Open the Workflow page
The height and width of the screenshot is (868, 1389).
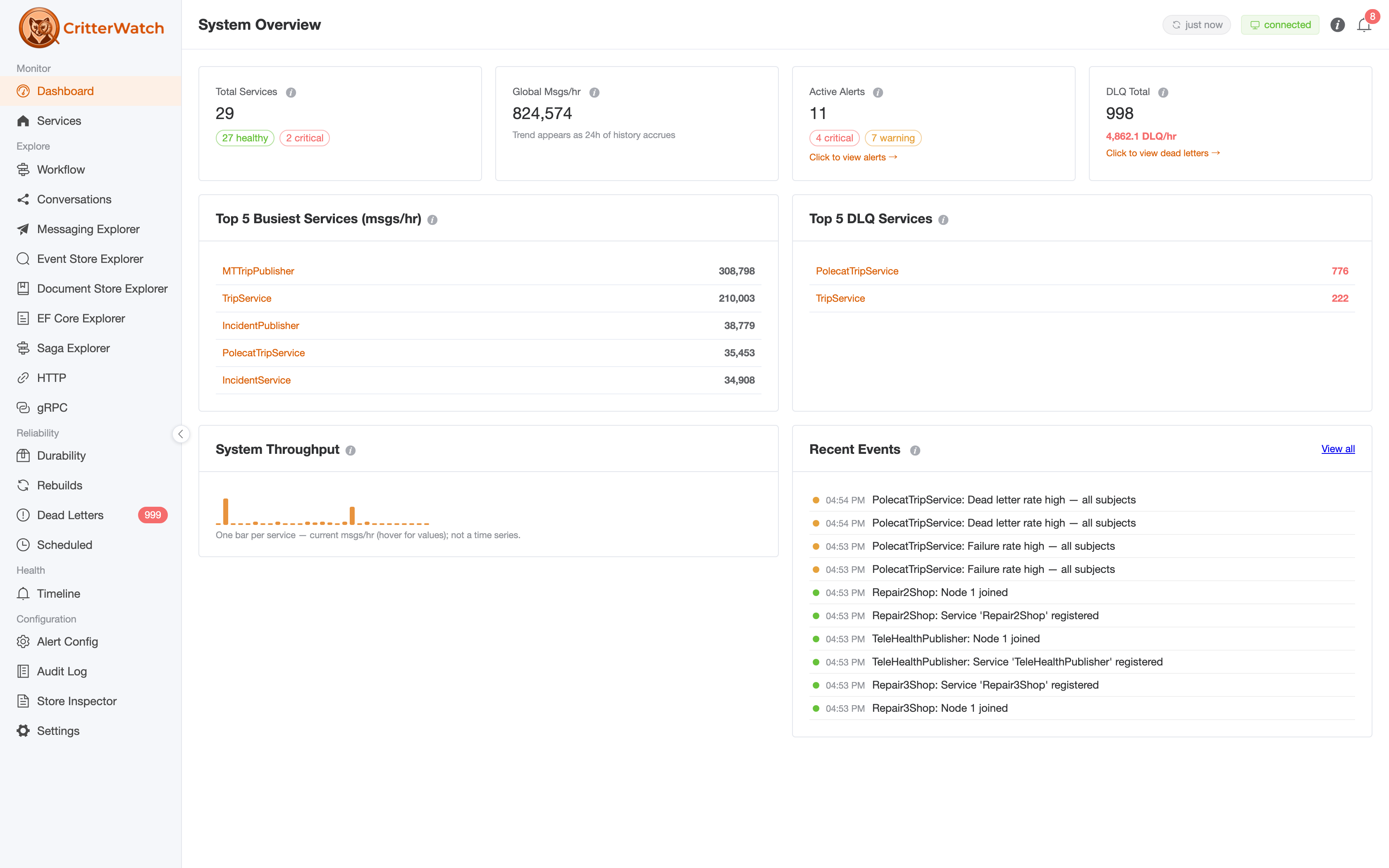coord(91,169)
